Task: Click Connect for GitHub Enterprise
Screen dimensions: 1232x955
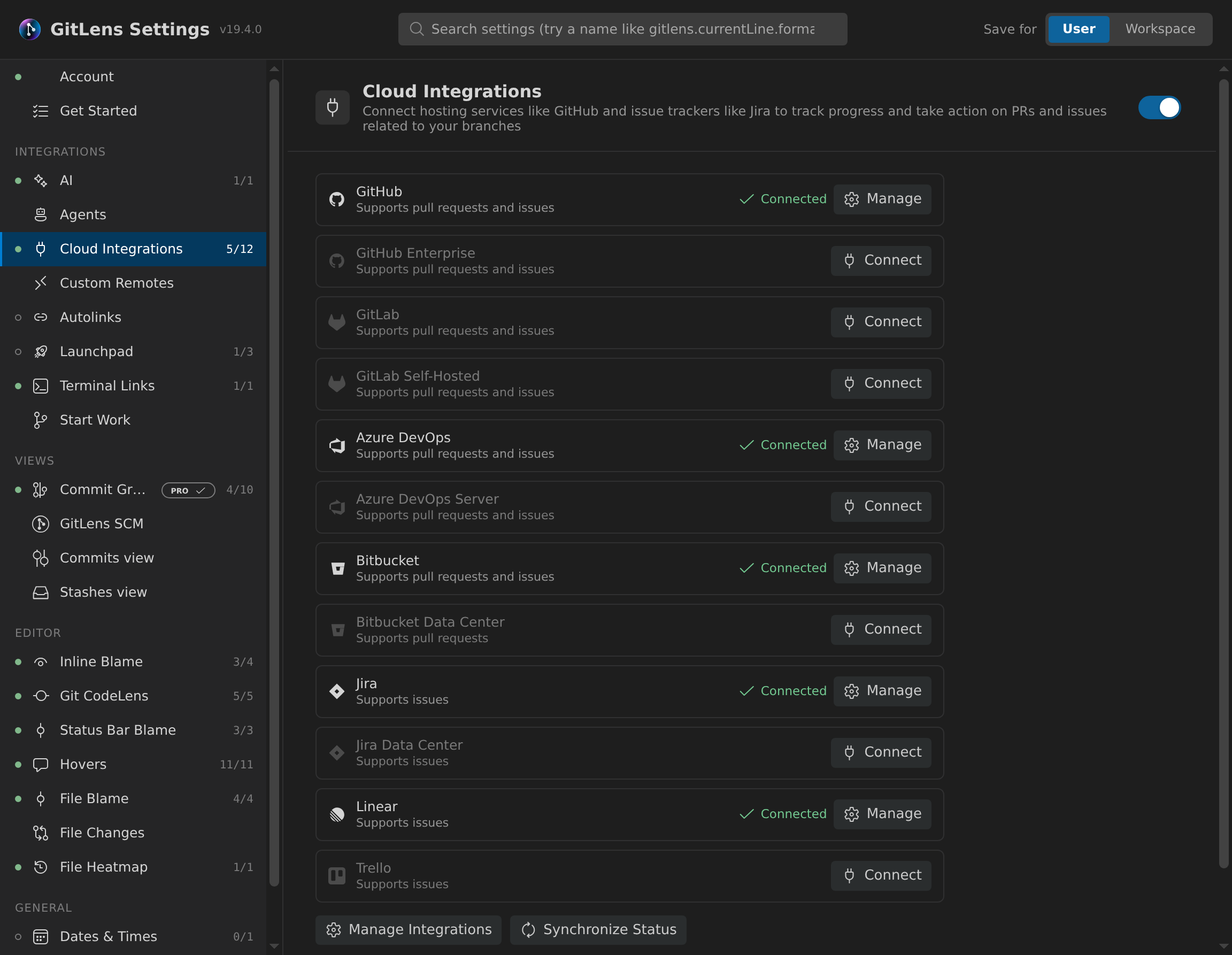Action: pyautogui.click(x=881, y=260)
